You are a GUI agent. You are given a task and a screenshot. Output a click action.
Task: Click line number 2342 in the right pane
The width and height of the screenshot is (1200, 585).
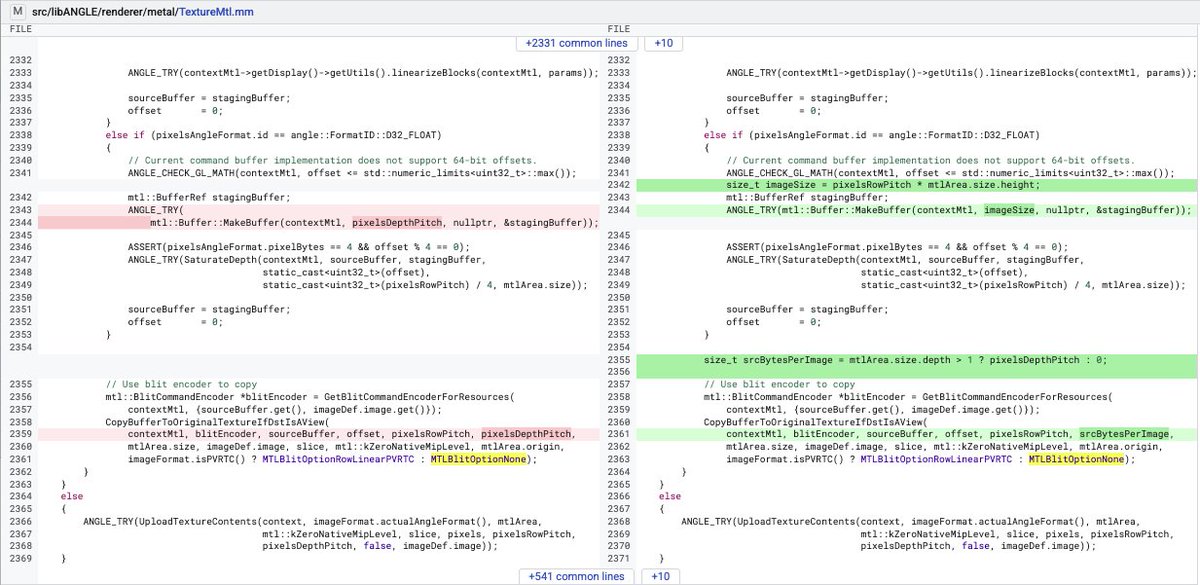[622, 184]
